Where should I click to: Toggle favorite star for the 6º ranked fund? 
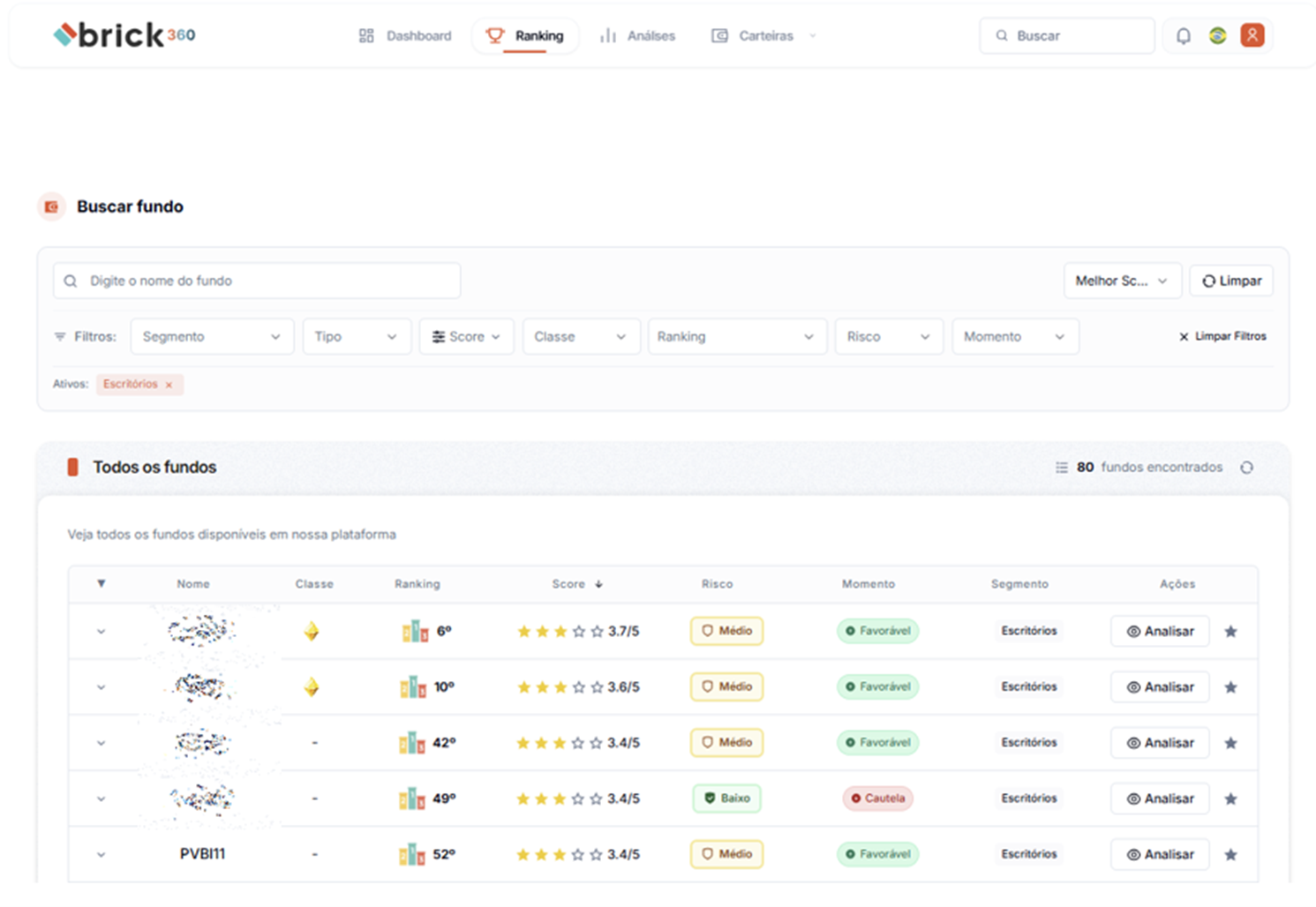click(x=1230, y=632)
